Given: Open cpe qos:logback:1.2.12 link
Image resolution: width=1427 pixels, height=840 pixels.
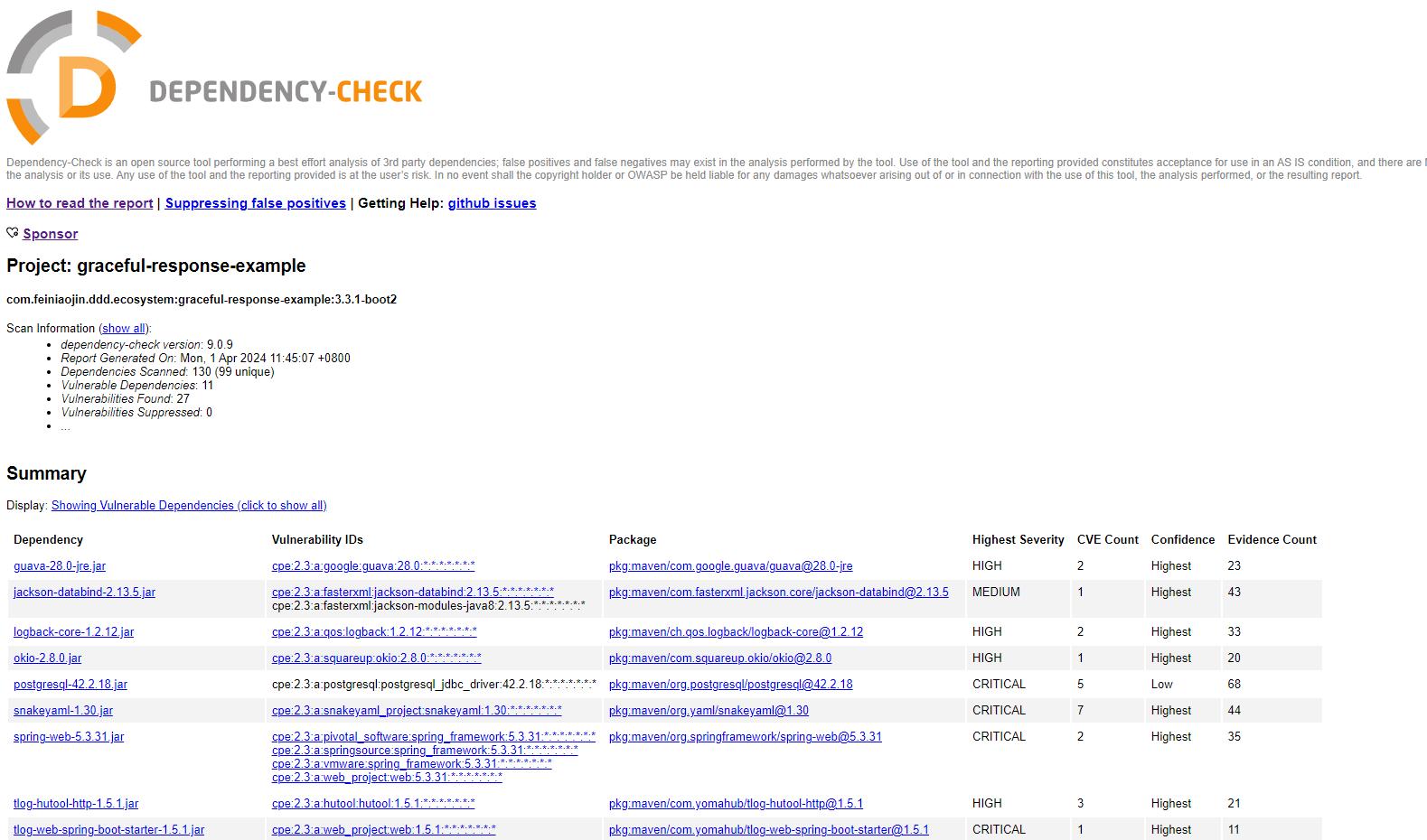Looking at the screenshot, I should 374,632.
